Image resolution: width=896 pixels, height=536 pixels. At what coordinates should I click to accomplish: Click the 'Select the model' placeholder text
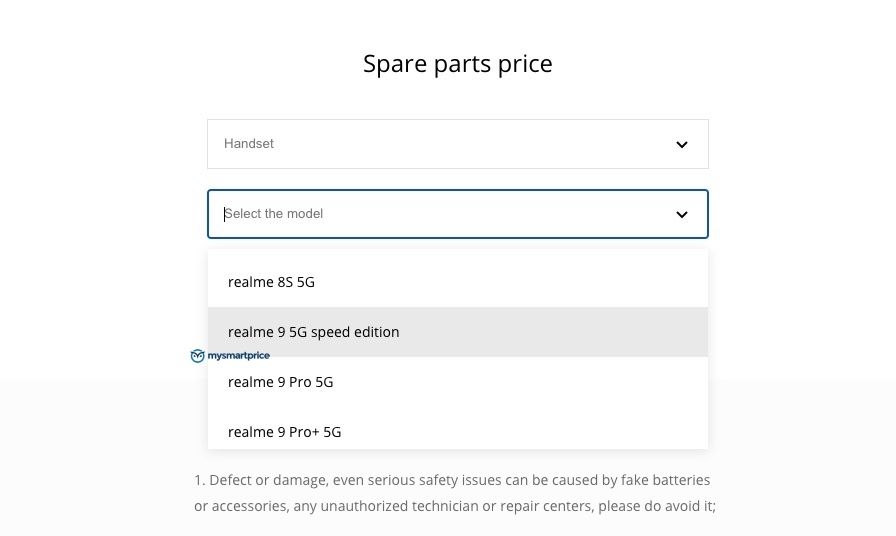click(274, 214)
